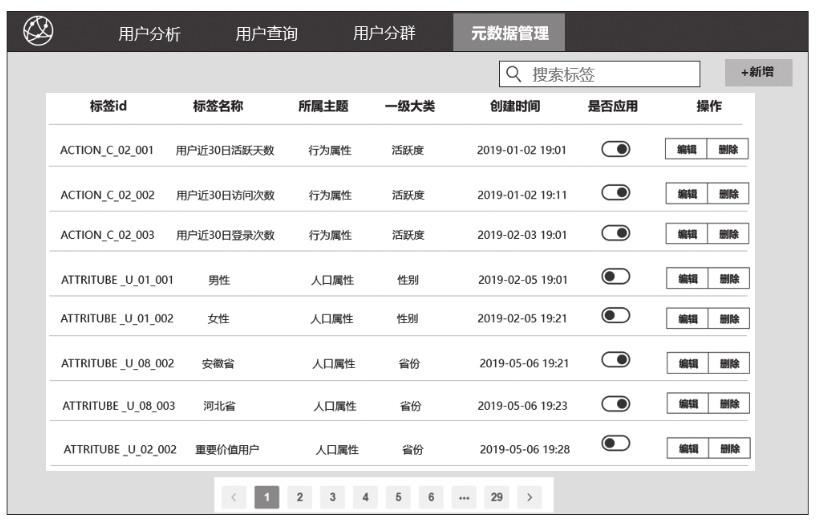Image resolution: width=818 pixels, height=524 pixels.
Task: Click the 标签名称 column header
Action: pyautogui.click(x=218, y=106)
